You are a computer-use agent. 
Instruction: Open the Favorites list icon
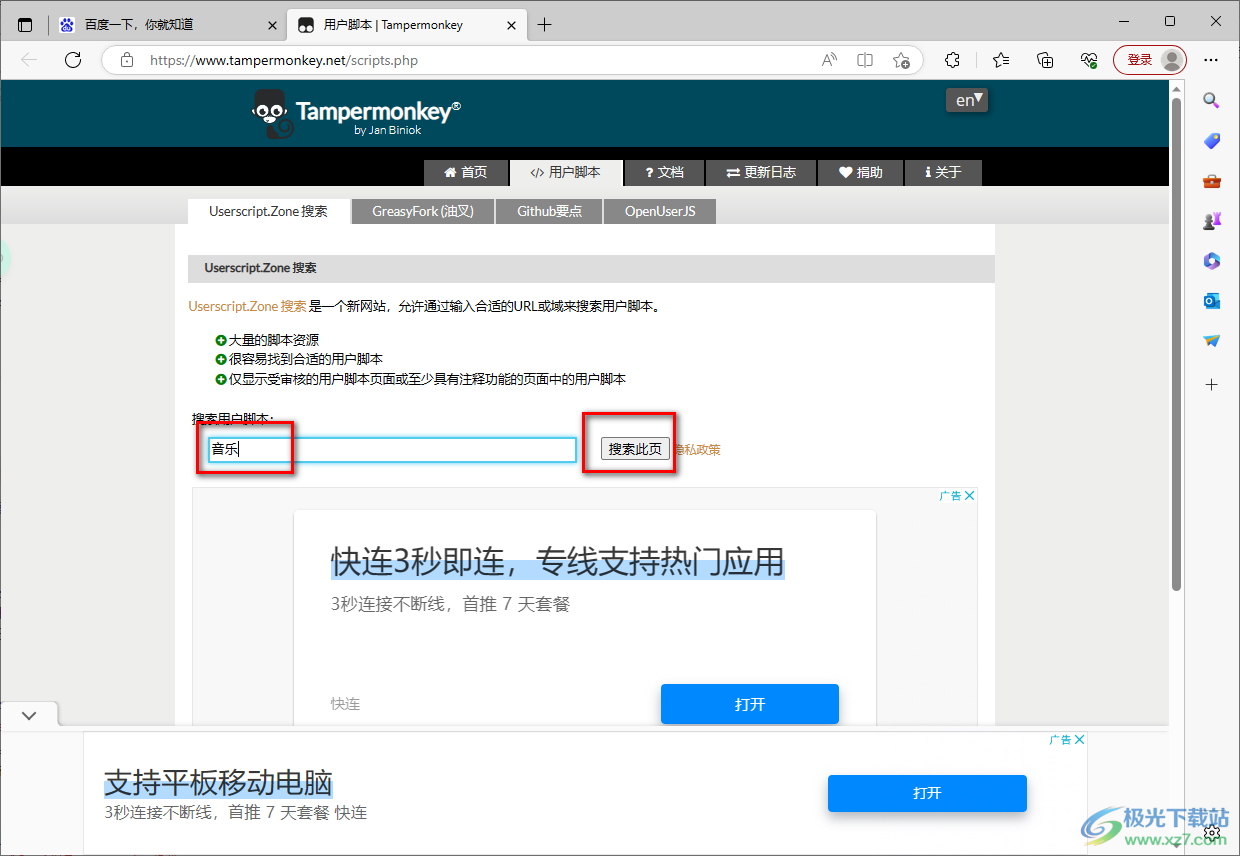[1001, 60]
